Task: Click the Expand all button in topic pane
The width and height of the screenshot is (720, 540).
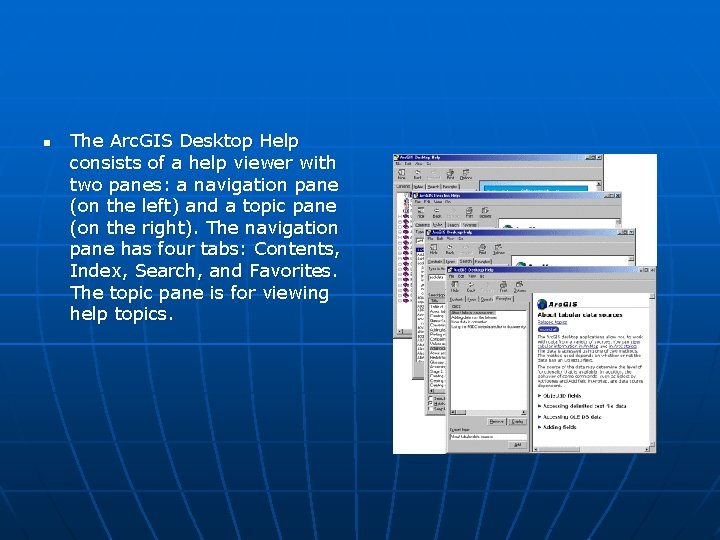Action: pos(548,329)
